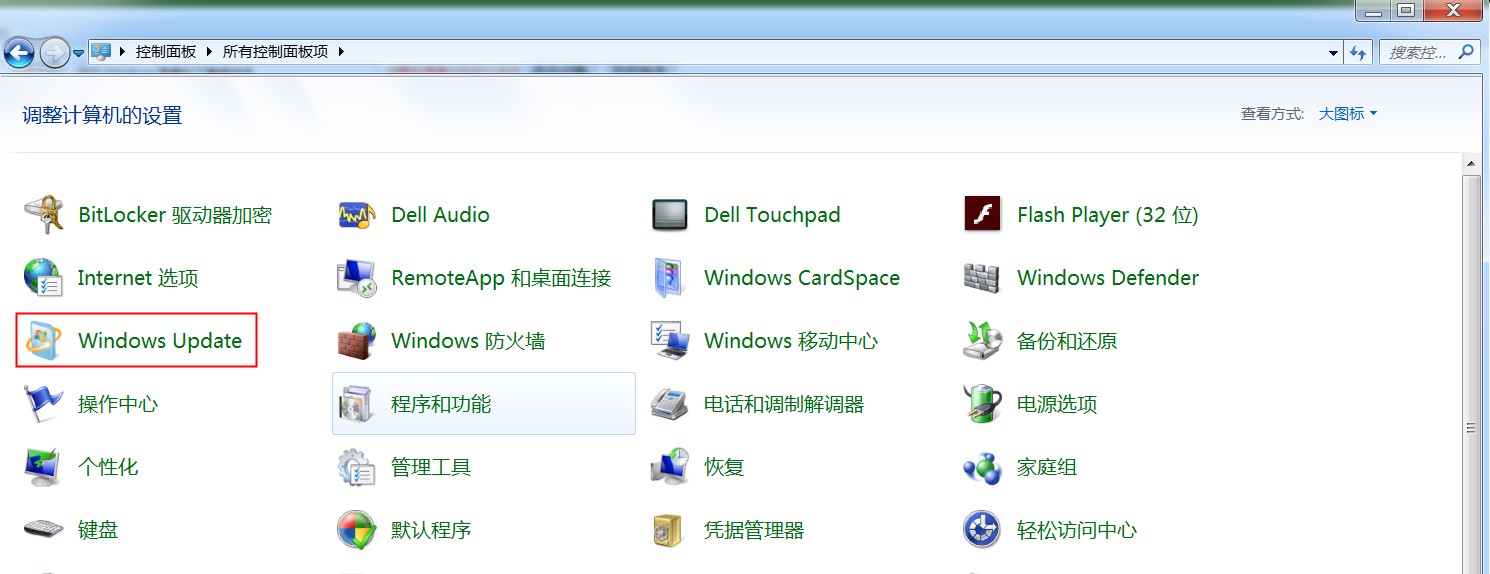Open the Dell Touchpad icon
The width and height of the screenshot is (1490, 574).
pyautogui.click(x=670, y=215)
